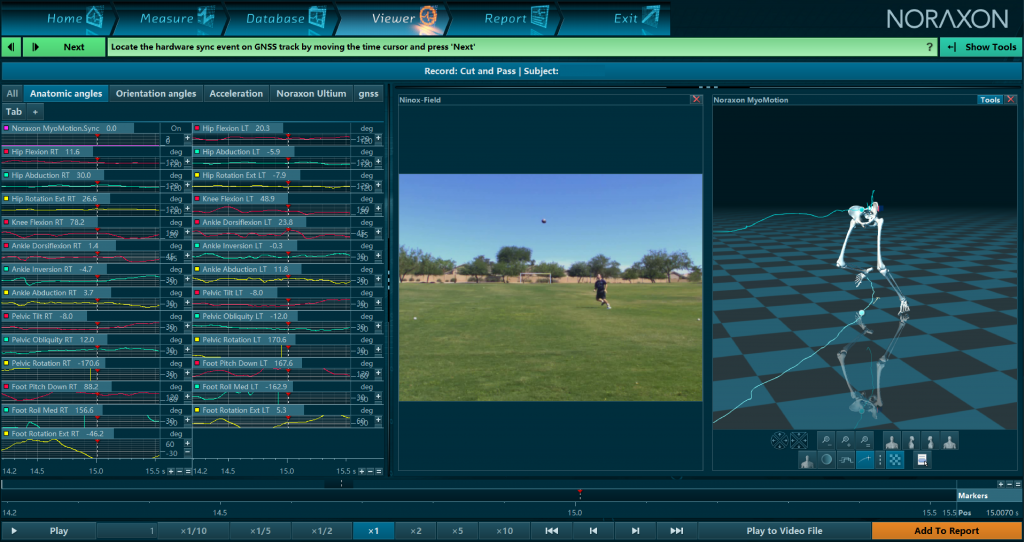Jump to recording end with skip-forward icon
The height and width of the screenshot is (542, 1024).
coord(677,531)
